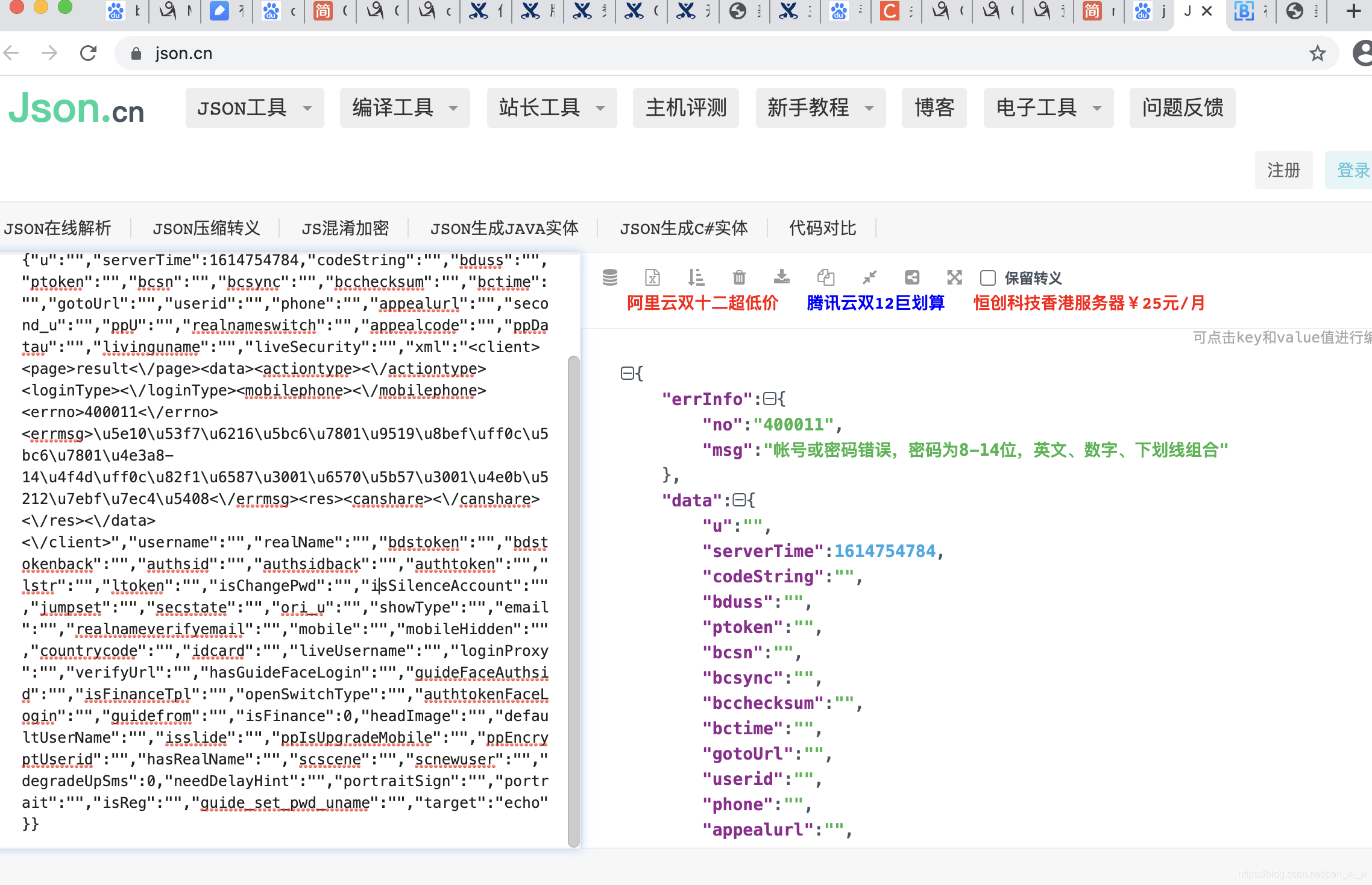Download the JSON using the download icon

click(782, 277)
